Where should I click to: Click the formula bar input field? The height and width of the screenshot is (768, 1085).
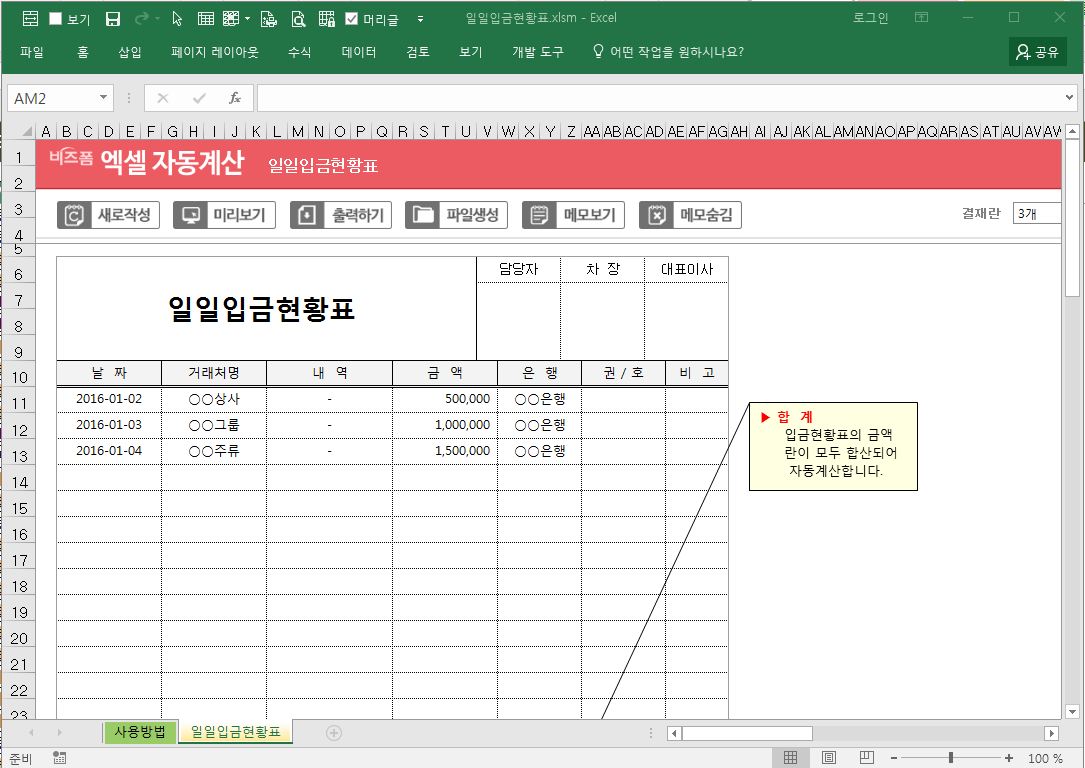(x=660, y=98)
